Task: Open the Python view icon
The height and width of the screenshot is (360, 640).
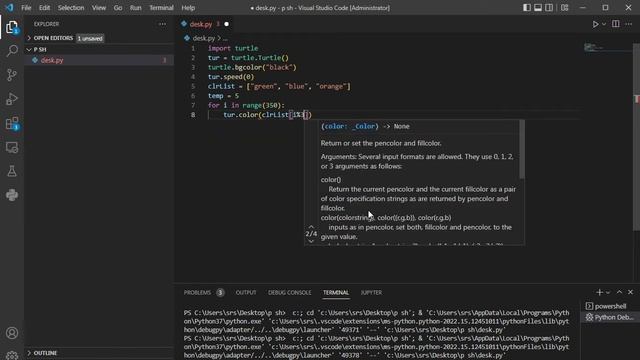Action: point(12,195)
